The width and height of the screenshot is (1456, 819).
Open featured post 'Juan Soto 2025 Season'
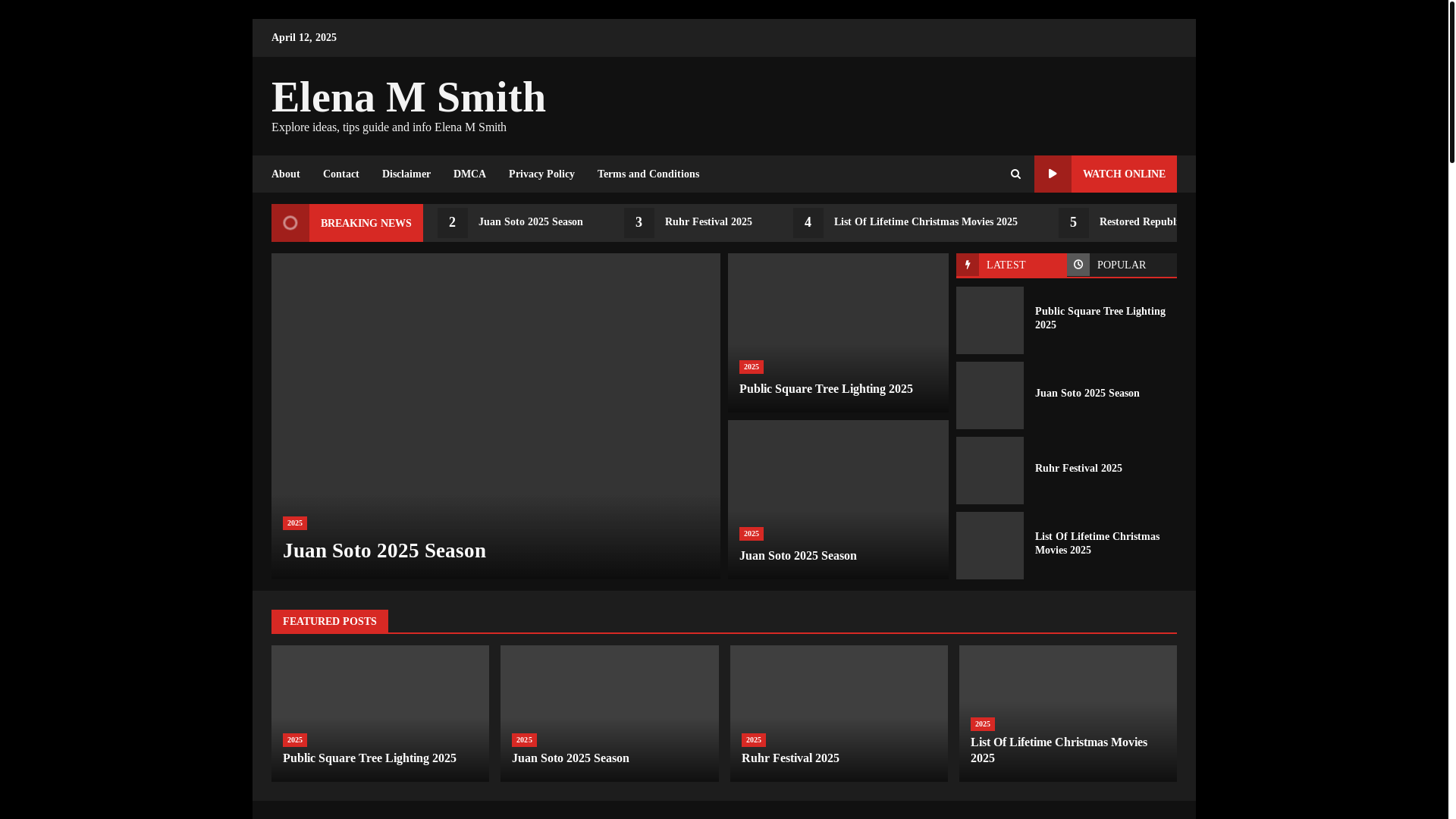pyautogui.click(x=570, y=758)
